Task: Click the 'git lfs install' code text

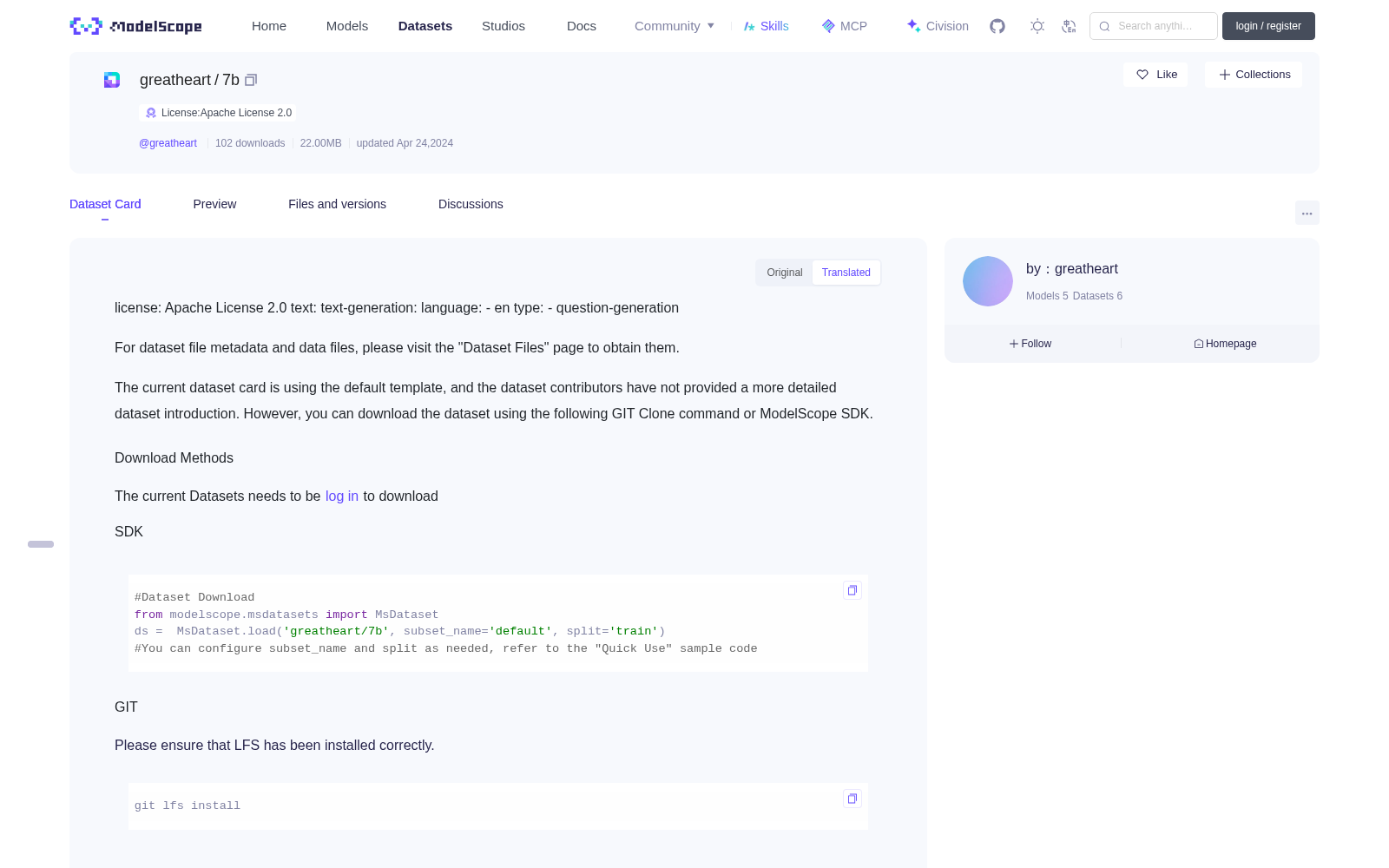Action: (x=188, y=806)
